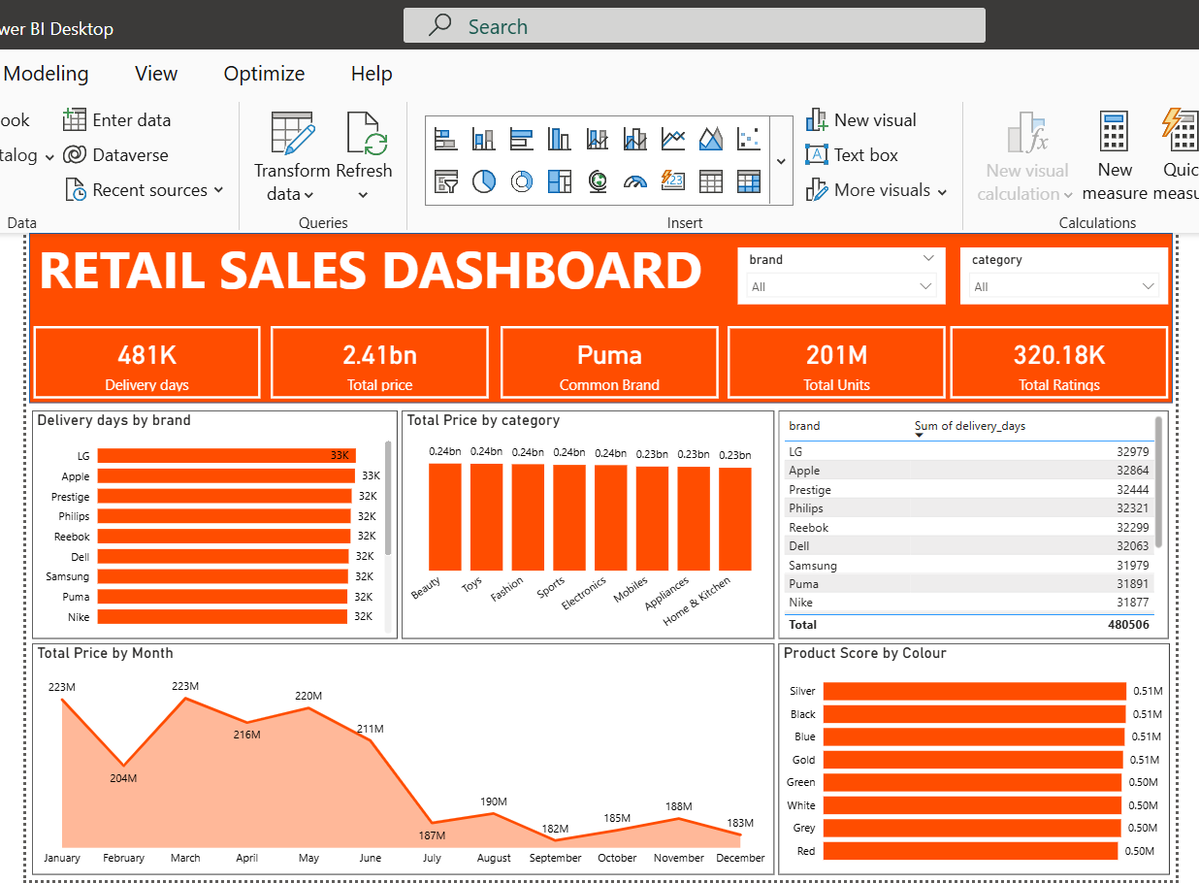Insert a stacked column chart visual
This screenshot has width=1199, height=883.
(483, 139)
